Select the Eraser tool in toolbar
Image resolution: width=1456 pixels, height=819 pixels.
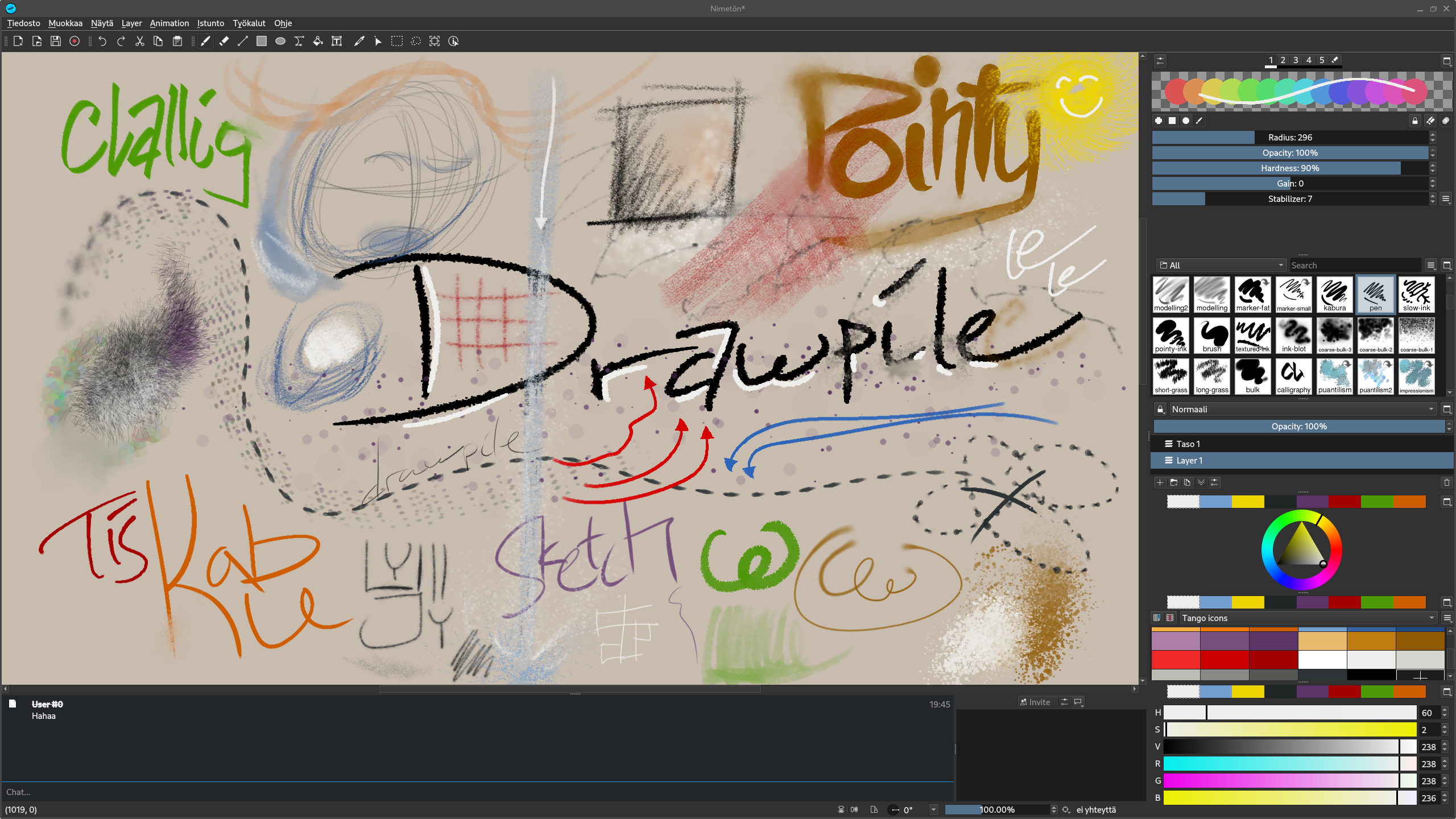224,41
